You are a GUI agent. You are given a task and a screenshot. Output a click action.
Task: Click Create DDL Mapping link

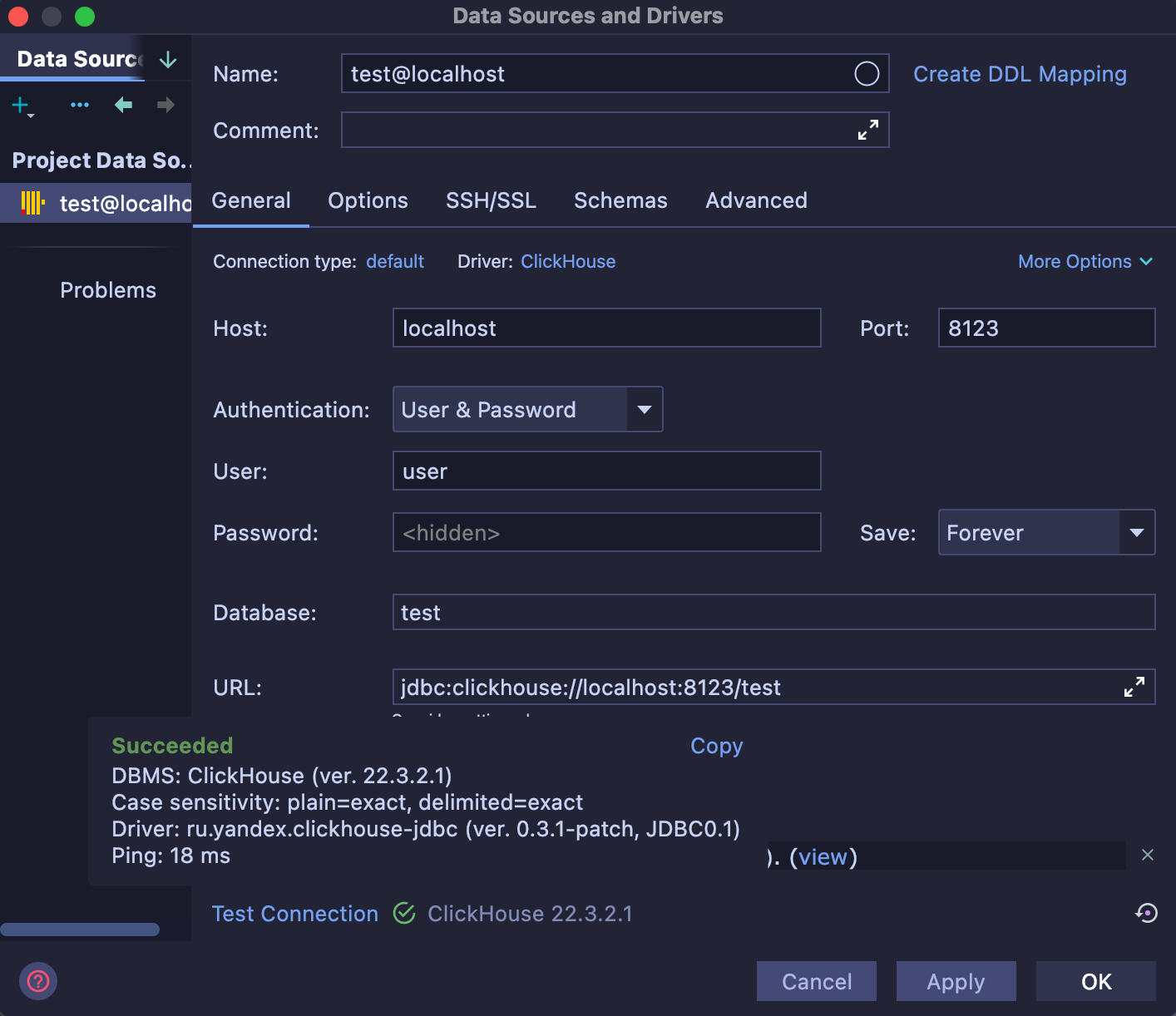[1020, 74]
